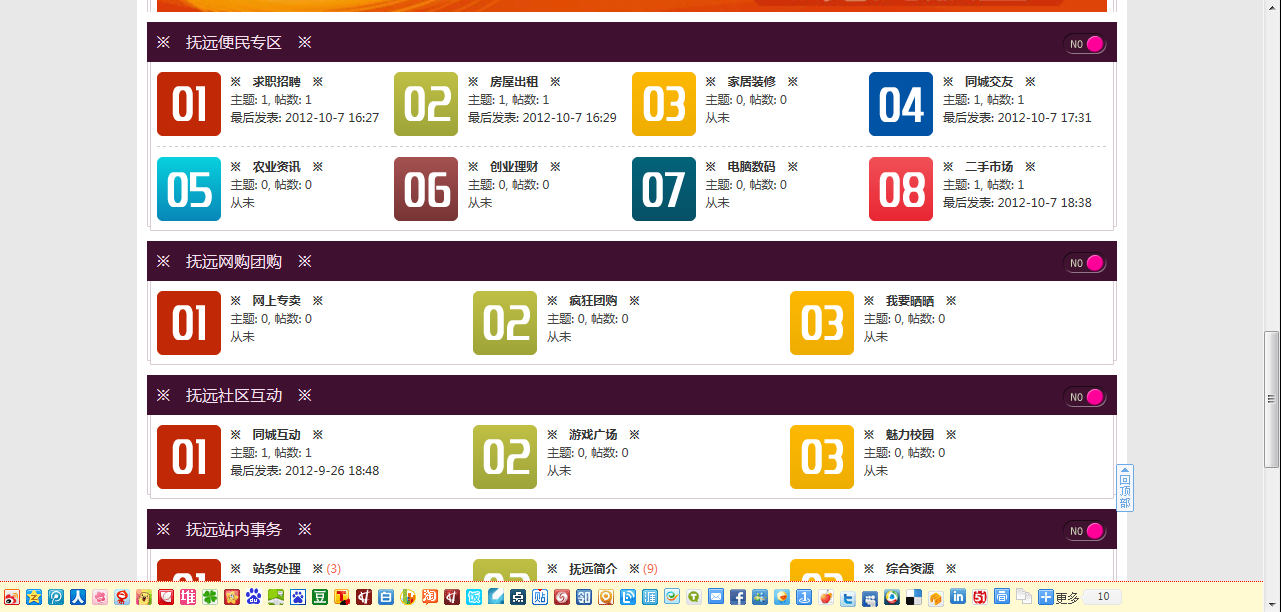Open the 疯狂团购 forum link

593,301
